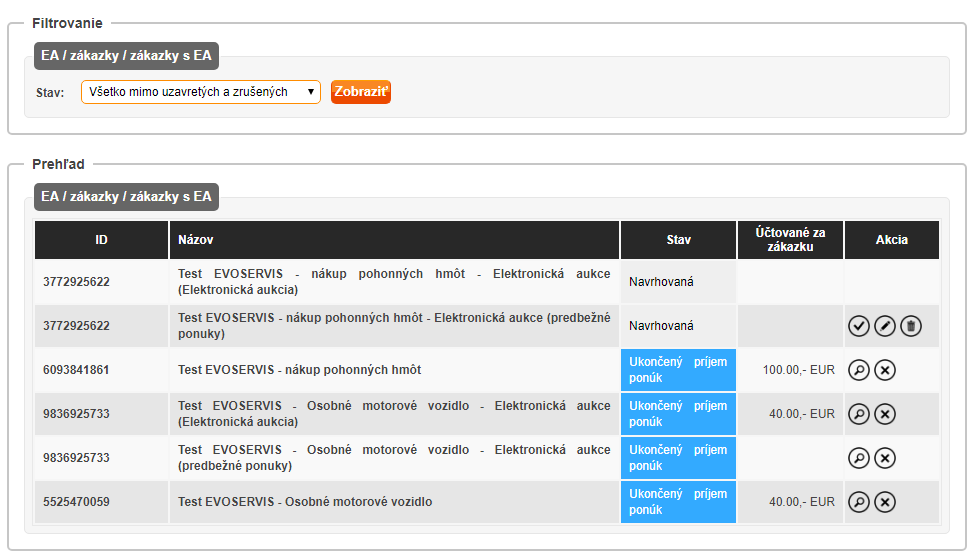Click ID 9836925733 in predbežné ponuky row
This screenshot has height=557, width=974.
76,458
